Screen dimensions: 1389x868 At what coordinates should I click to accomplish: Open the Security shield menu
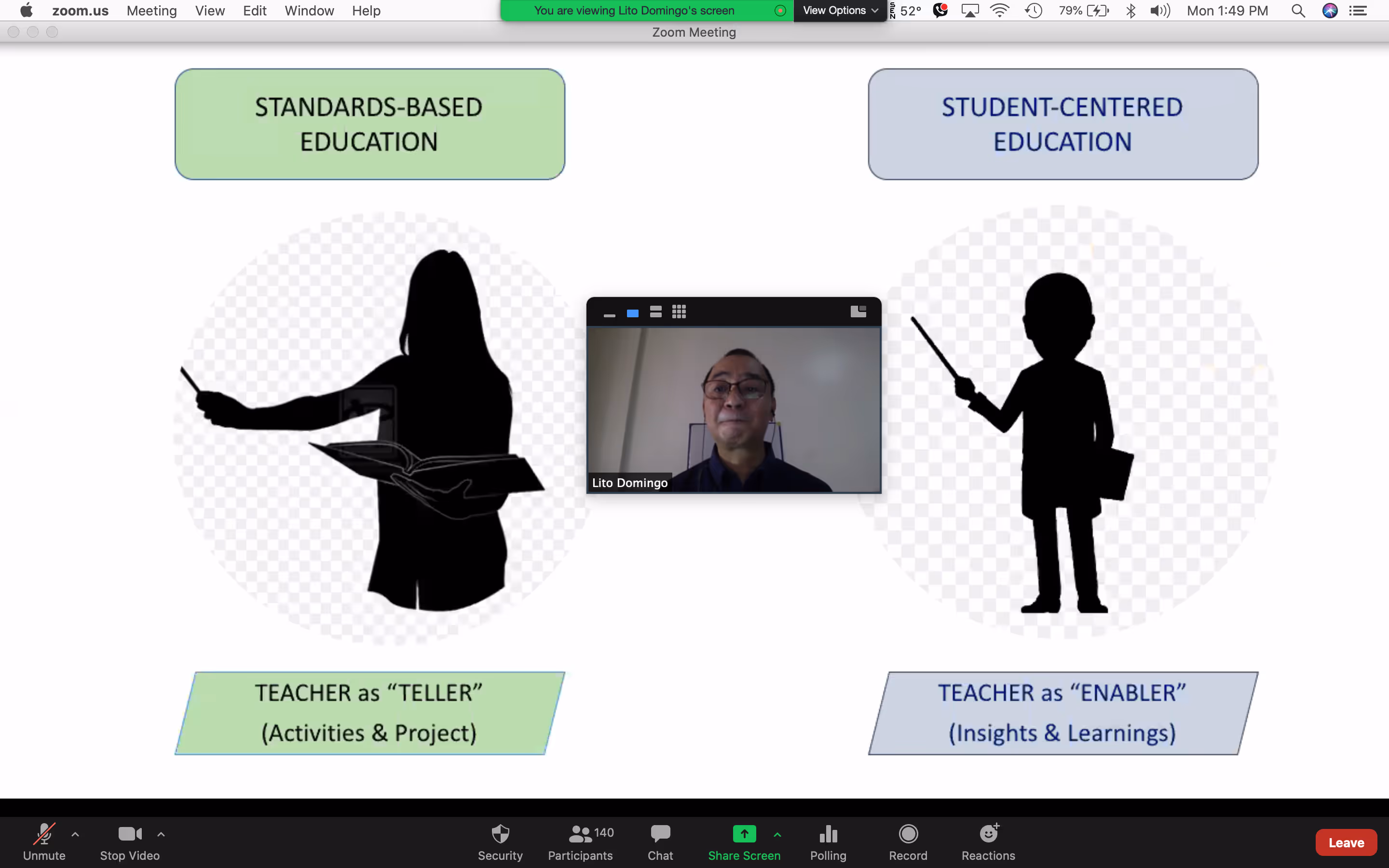point(500,841)
